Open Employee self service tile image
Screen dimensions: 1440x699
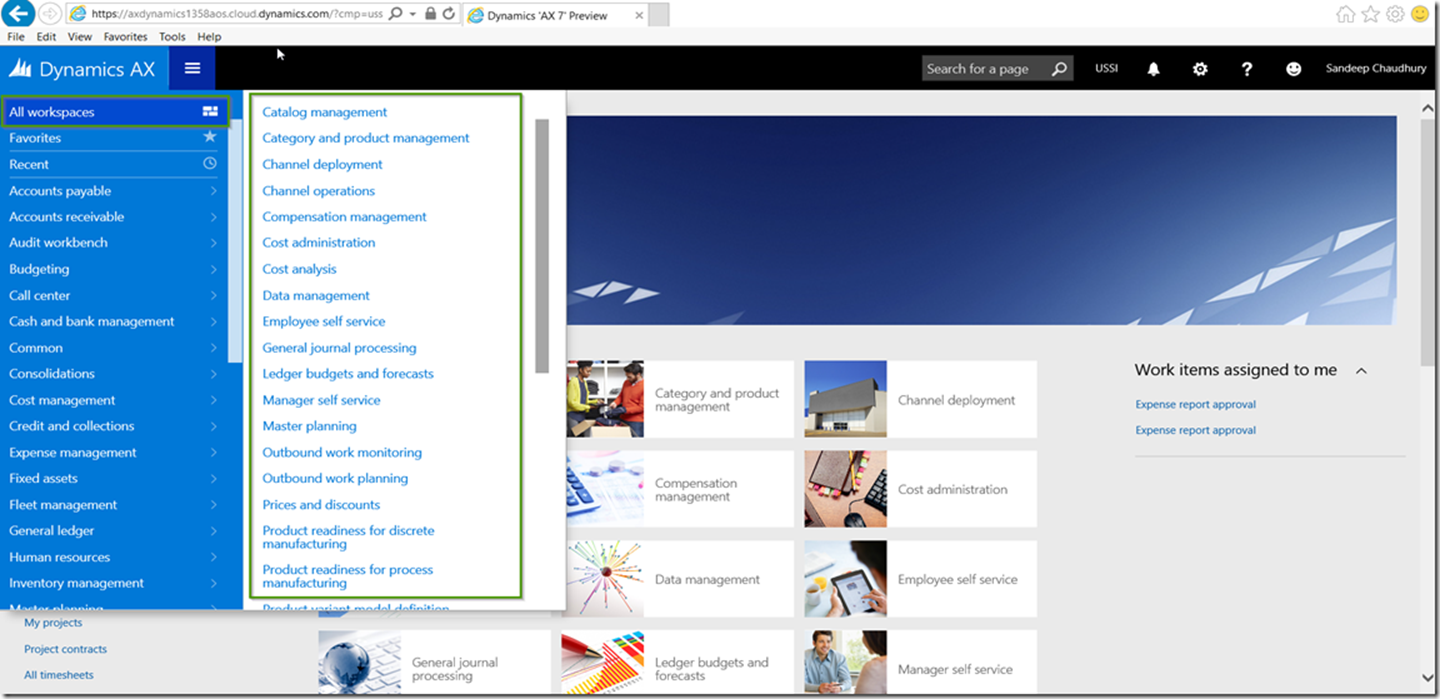(845, 579)
